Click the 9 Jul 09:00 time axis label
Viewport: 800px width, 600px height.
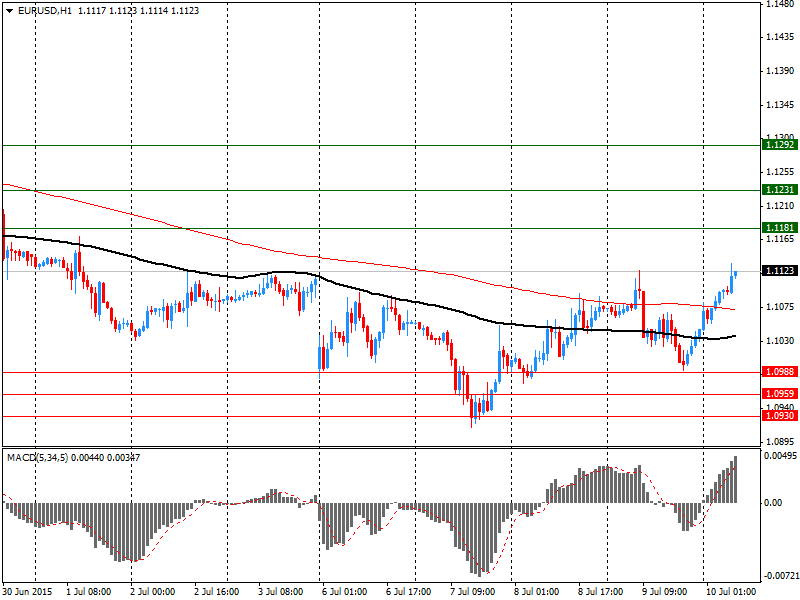[x=665, y=592]
